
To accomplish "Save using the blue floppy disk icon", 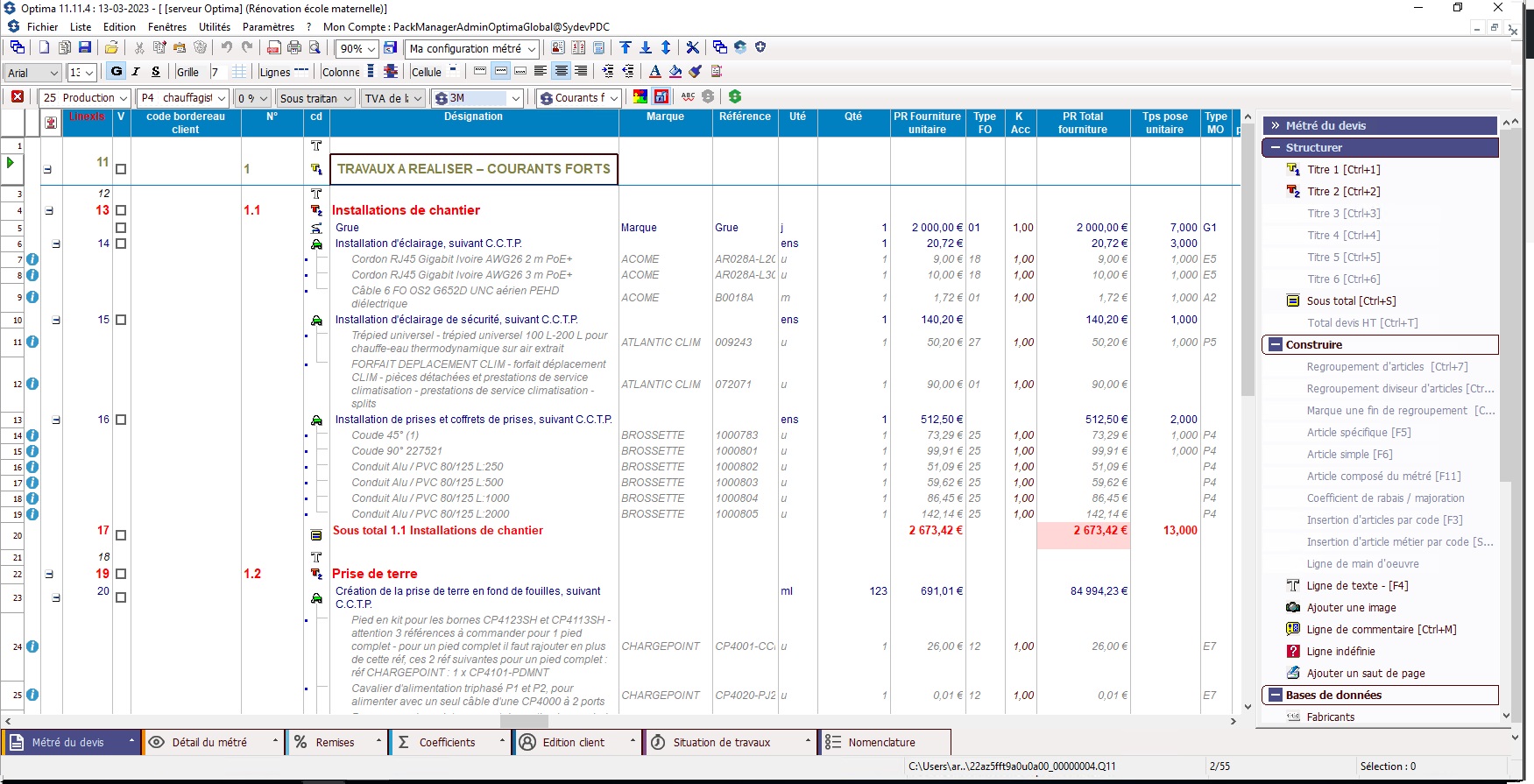I will click(x=85, y=47).
